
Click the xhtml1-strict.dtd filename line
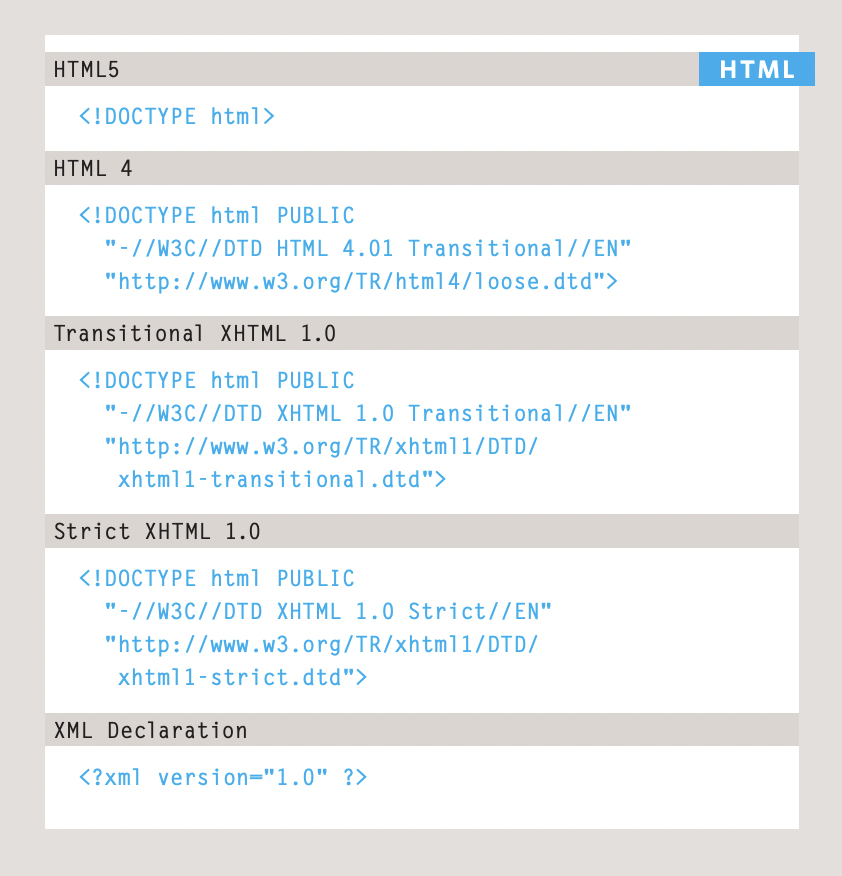[242, 677]
